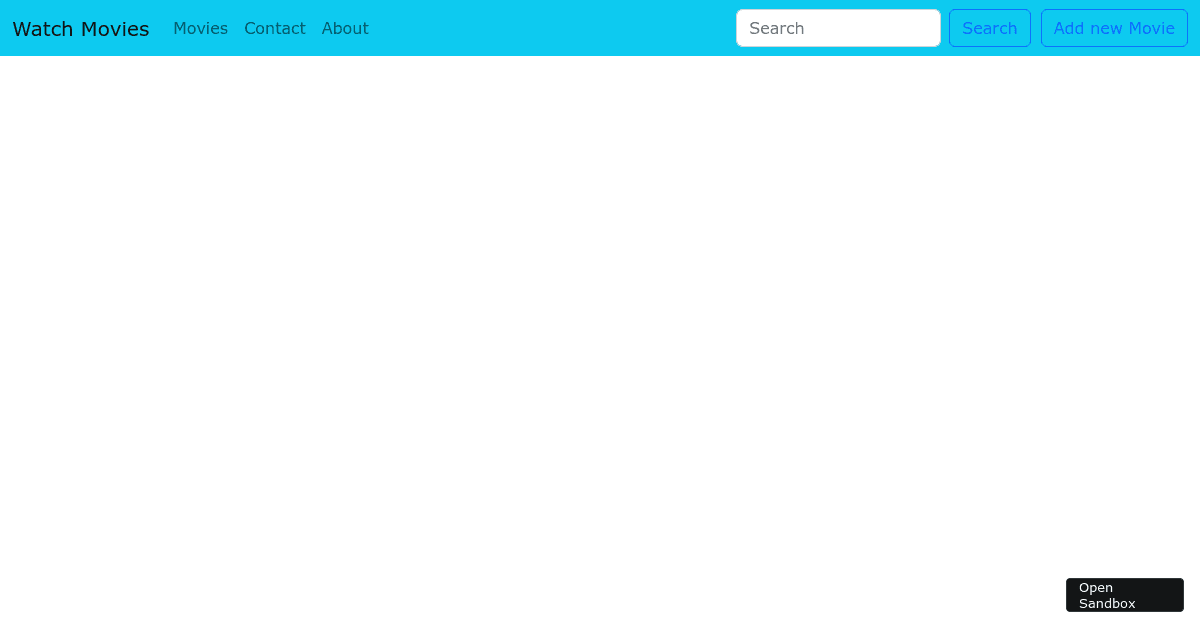This screenshot has height=630, width=1200.
Task: Submit a search with the Search button
Action: click(x=990, y=28)
